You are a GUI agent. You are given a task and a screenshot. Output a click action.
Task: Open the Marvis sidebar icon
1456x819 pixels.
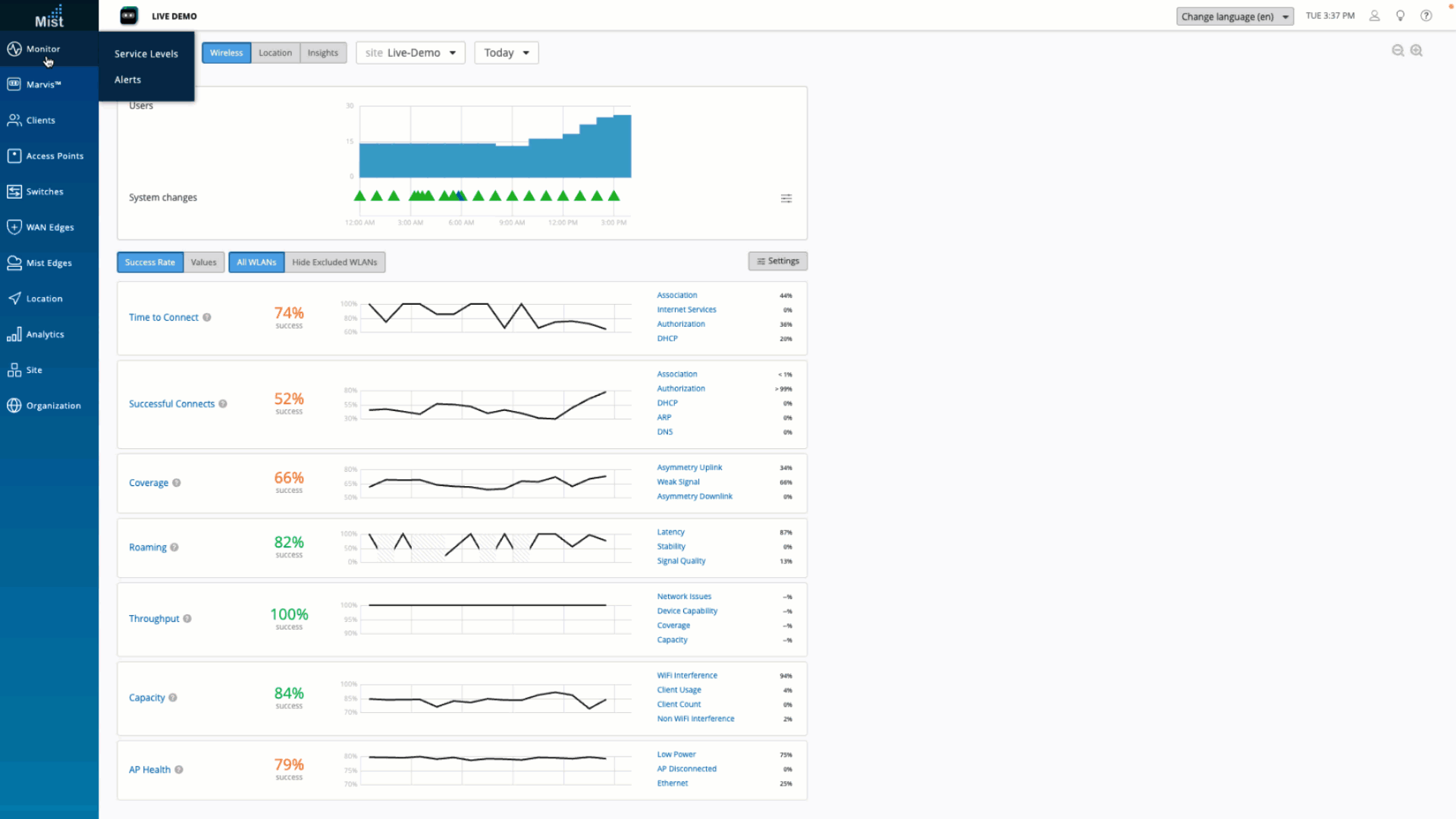pyautogui.click(x=14, y=84)
